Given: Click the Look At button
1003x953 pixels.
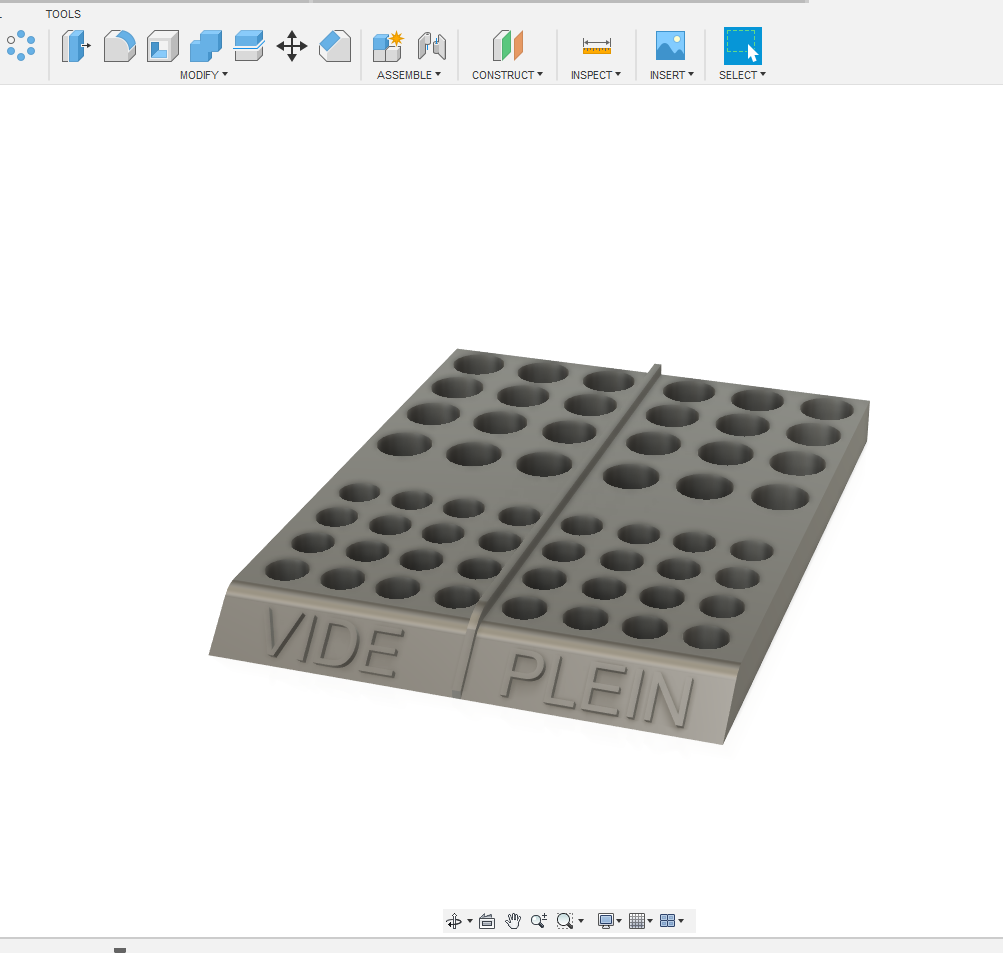Looking at the screenshot, I should (x=487, y=921).
